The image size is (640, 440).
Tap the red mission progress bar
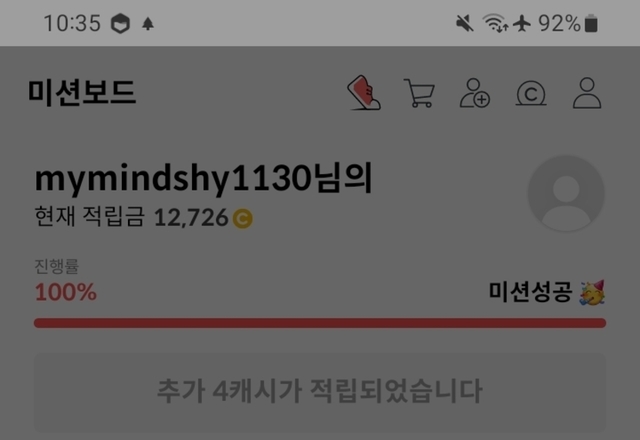pos(320,323)
